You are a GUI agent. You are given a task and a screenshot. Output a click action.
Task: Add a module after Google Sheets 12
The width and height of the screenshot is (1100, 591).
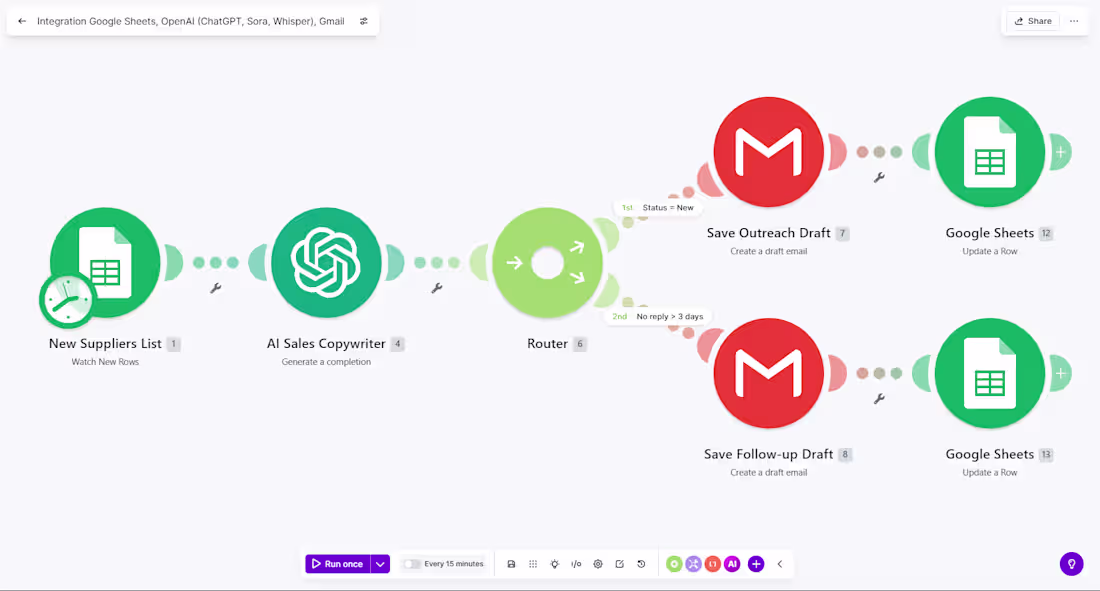click(x=1061, y=152)
